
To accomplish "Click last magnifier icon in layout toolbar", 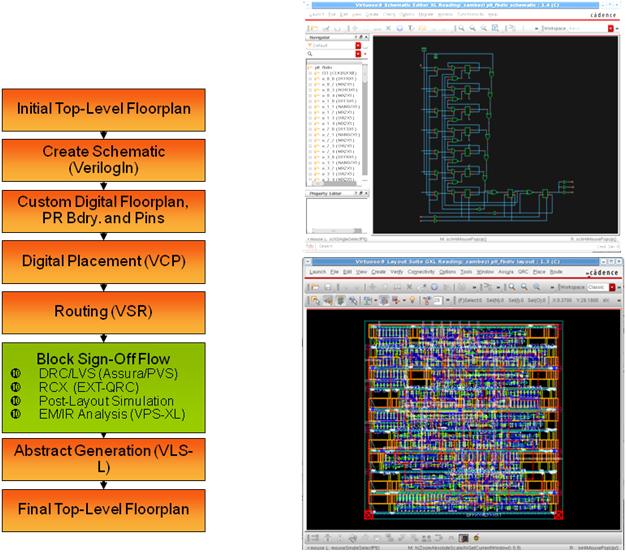I will tap(537, 287).
